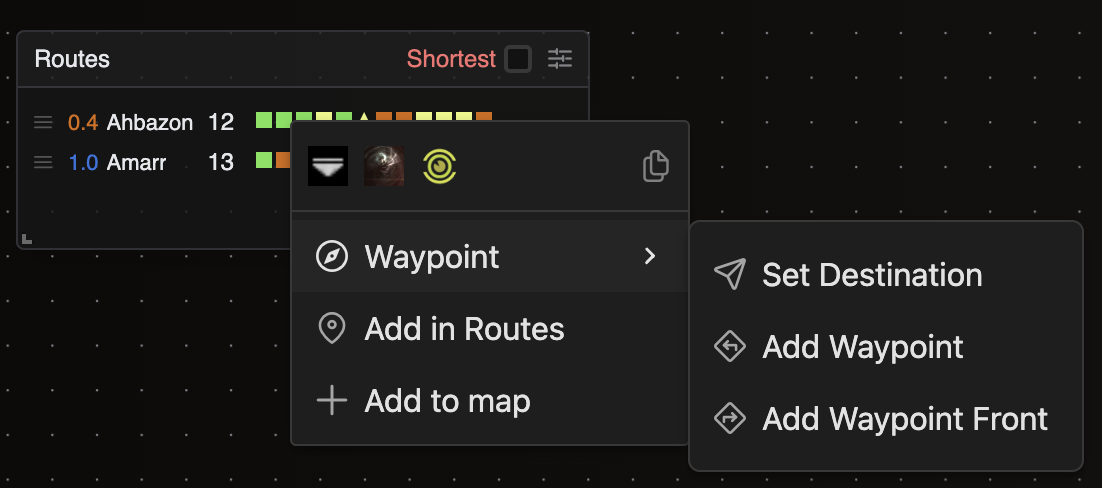Click the Shortest label text
The height and width of the screenshot is (488, 1102).
click(x=451, y=59)
